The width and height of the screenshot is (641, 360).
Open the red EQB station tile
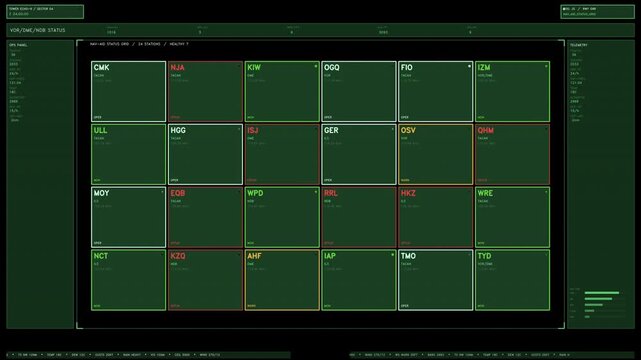tap(205, 217)
